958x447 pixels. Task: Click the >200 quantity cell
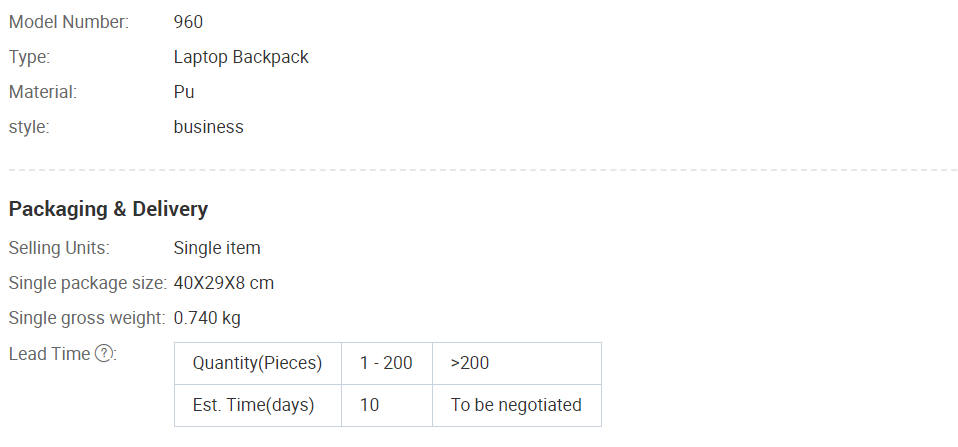517,363
